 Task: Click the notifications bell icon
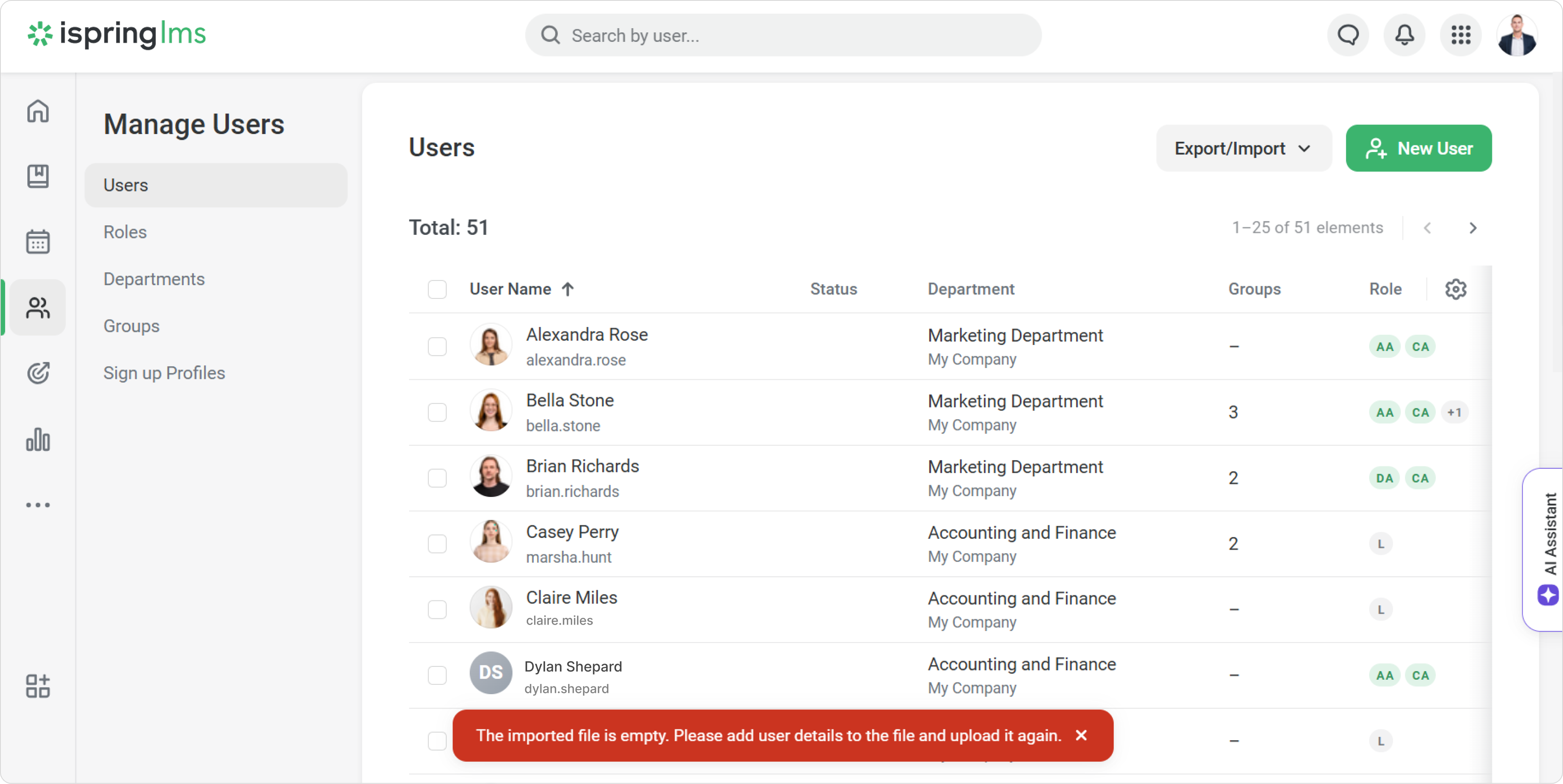pyautogui.click(x=1404, y=35)
